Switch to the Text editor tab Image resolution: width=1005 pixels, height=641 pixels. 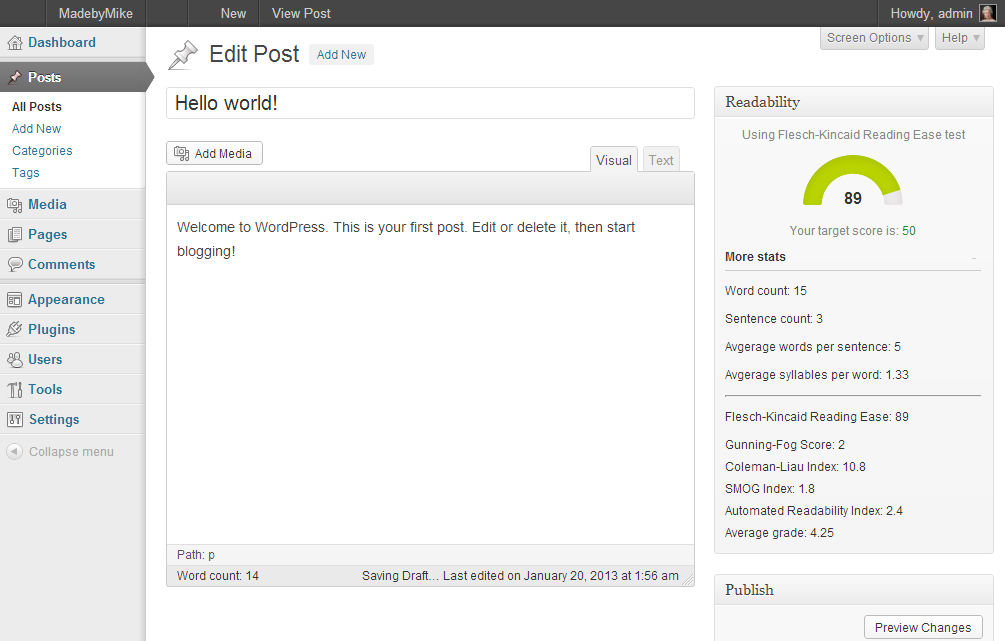pos(661,160)
